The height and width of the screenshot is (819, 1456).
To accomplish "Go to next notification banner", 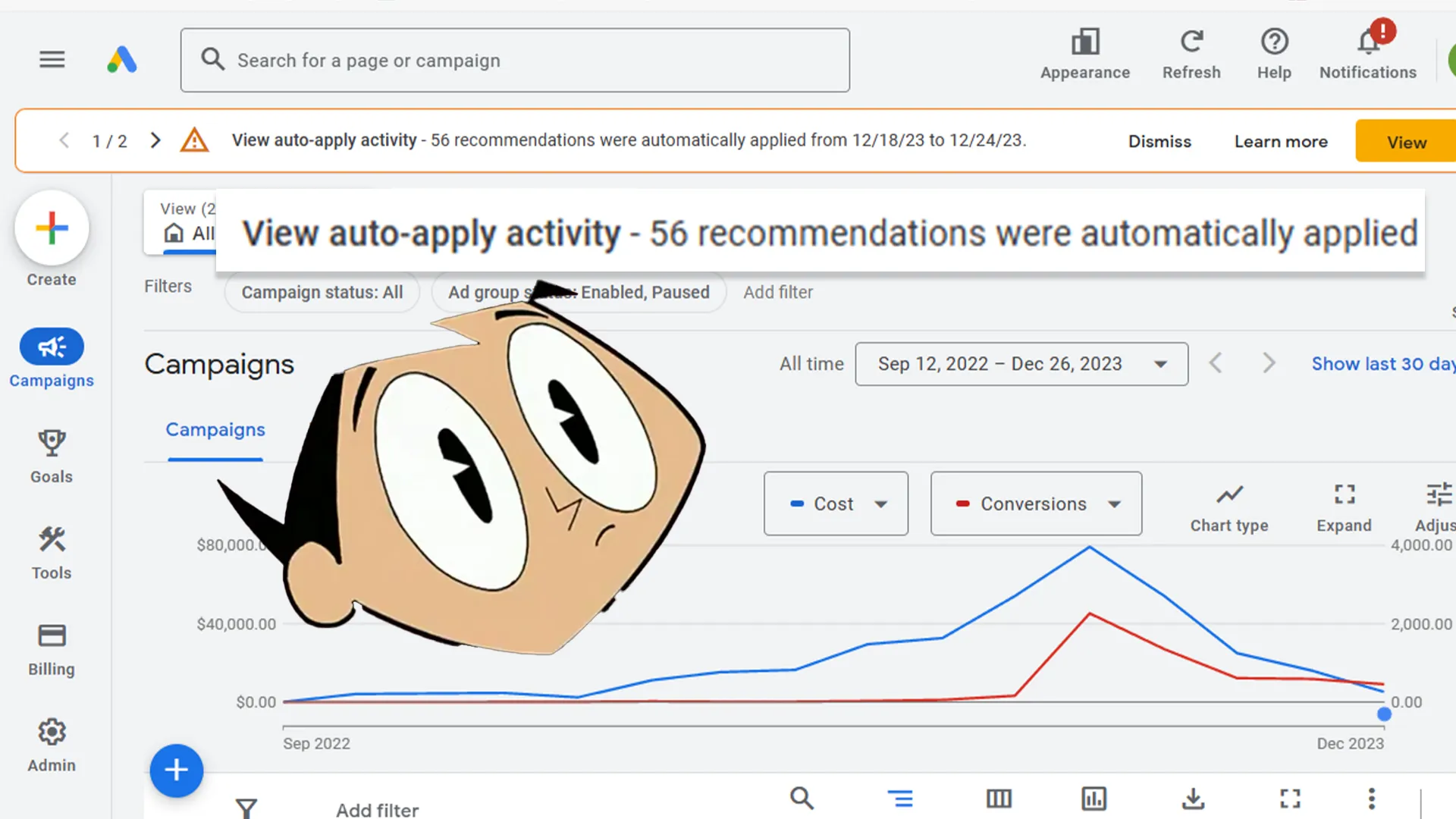I will [155, 140].
